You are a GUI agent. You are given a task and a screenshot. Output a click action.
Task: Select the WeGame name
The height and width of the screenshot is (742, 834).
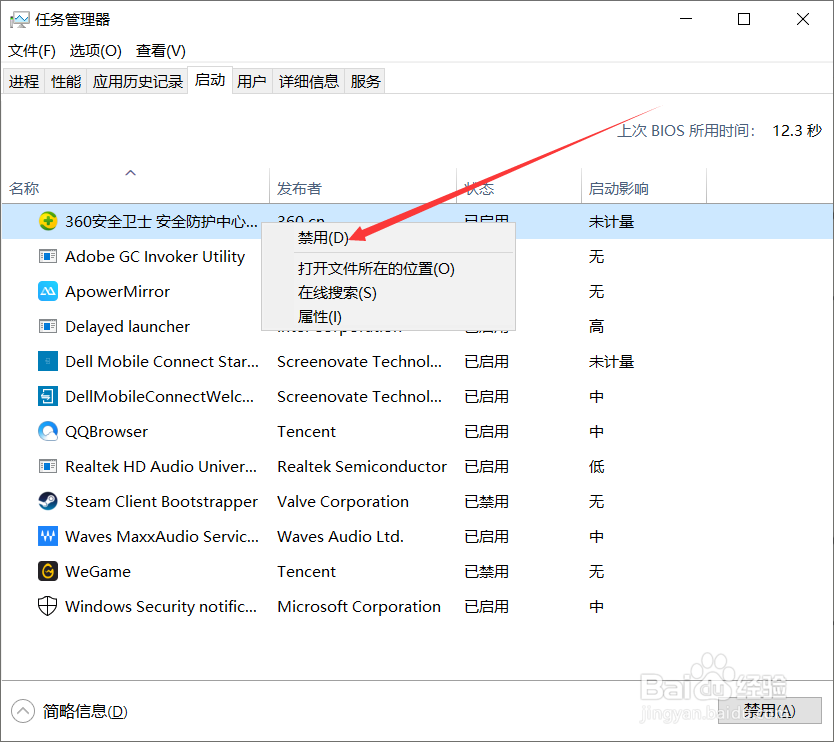98,571
